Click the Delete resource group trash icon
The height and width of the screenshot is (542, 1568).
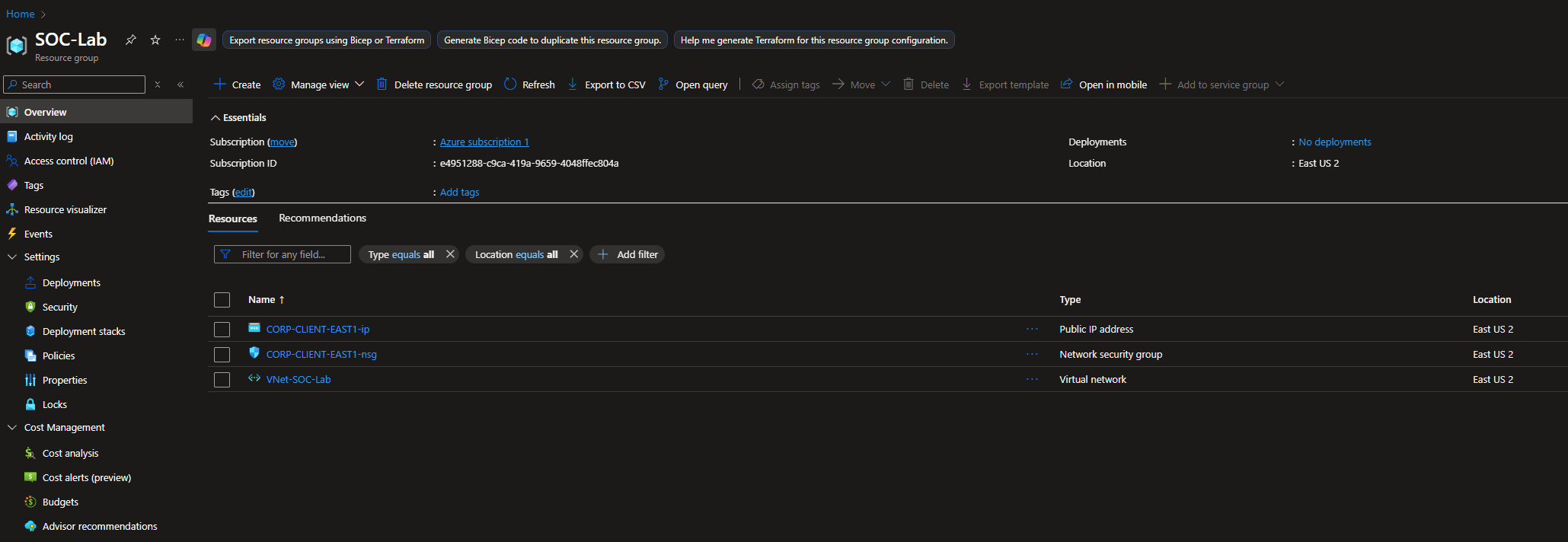(x=382, y=84)
